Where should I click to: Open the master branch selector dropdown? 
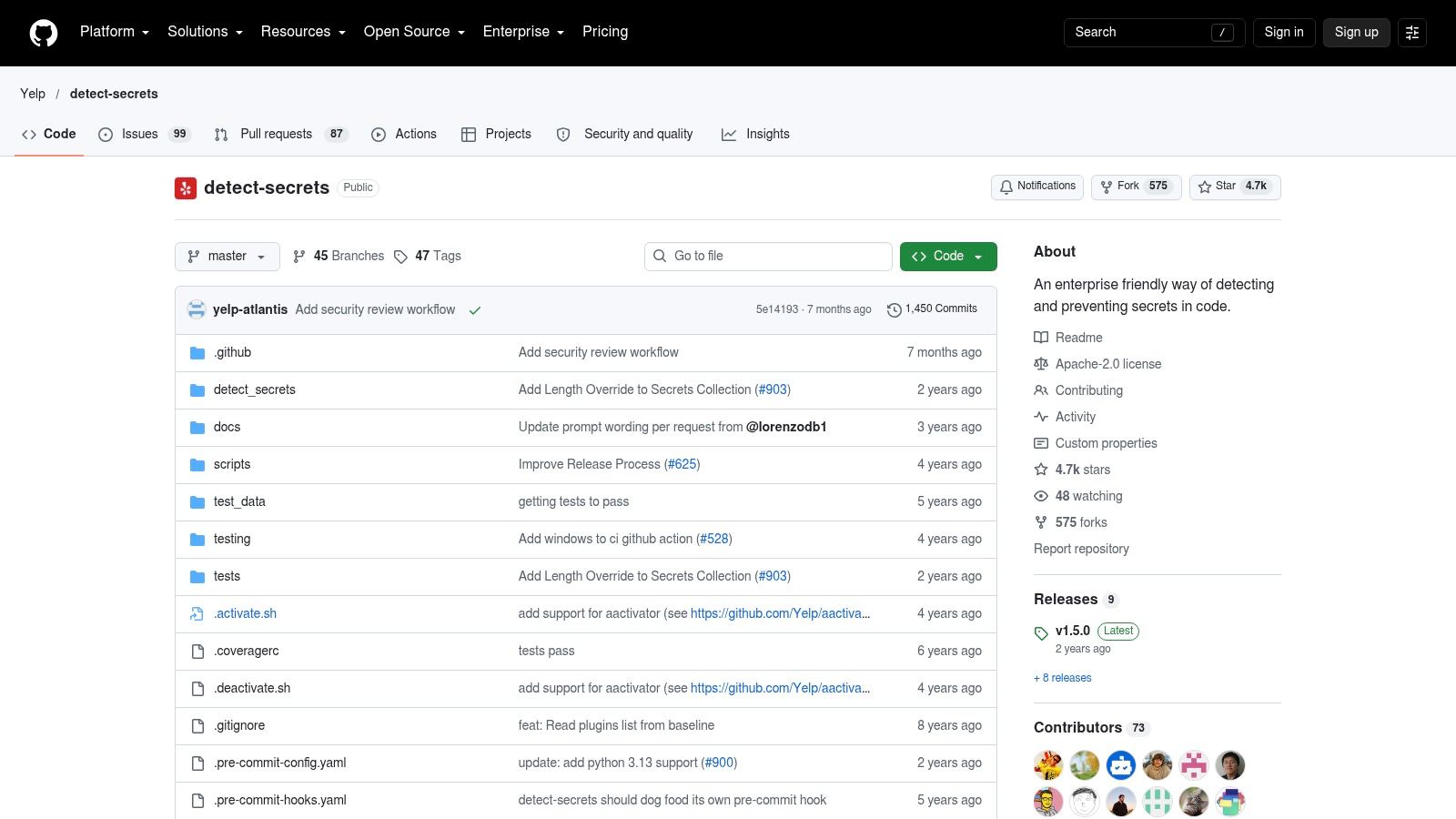(x=227, y=257)
